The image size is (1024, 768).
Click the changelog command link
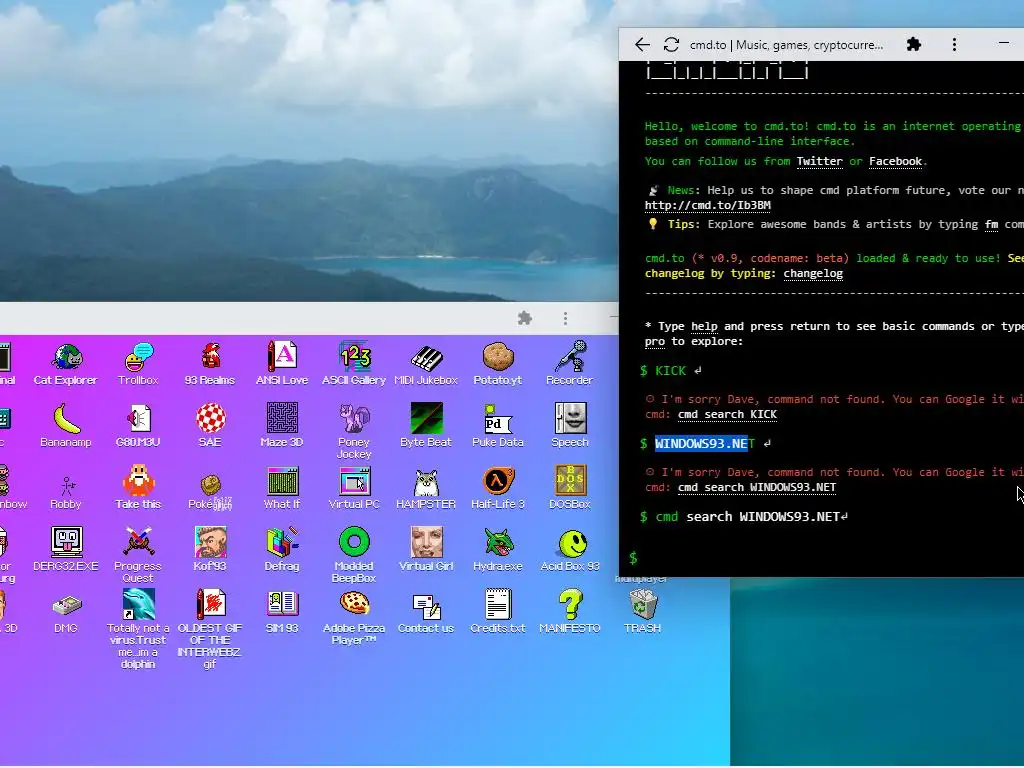tap(813, 273)
